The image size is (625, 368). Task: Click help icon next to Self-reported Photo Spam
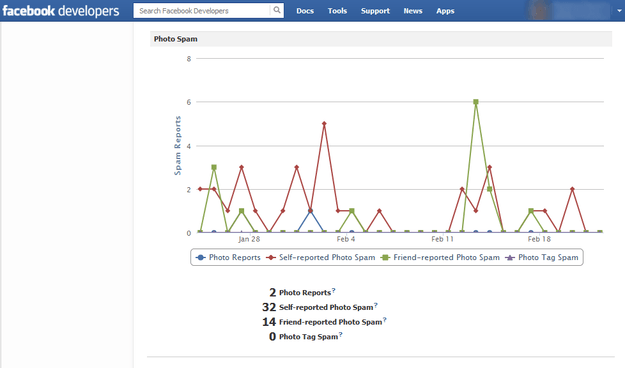375,305
